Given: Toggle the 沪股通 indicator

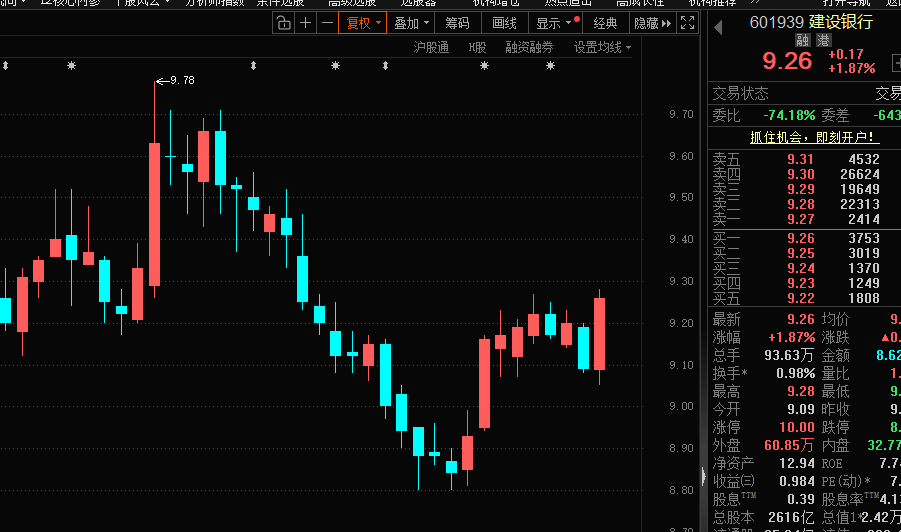Looking at the screenshot, I should click(431, 47).
